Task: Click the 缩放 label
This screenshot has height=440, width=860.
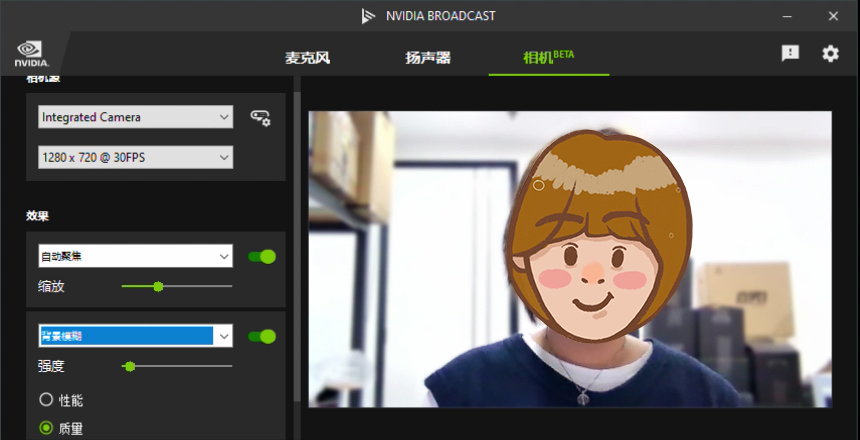Action: coord(51,286)
